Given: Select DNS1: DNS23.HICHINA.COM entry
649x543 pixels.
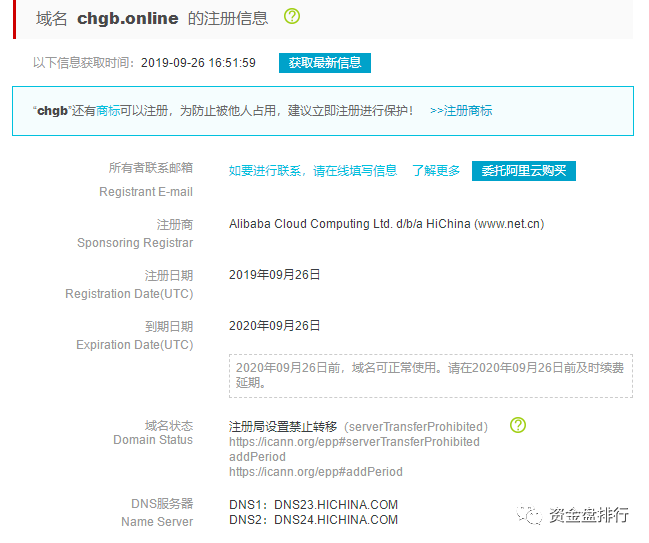Looking at the screenshot, I should 313,505.
